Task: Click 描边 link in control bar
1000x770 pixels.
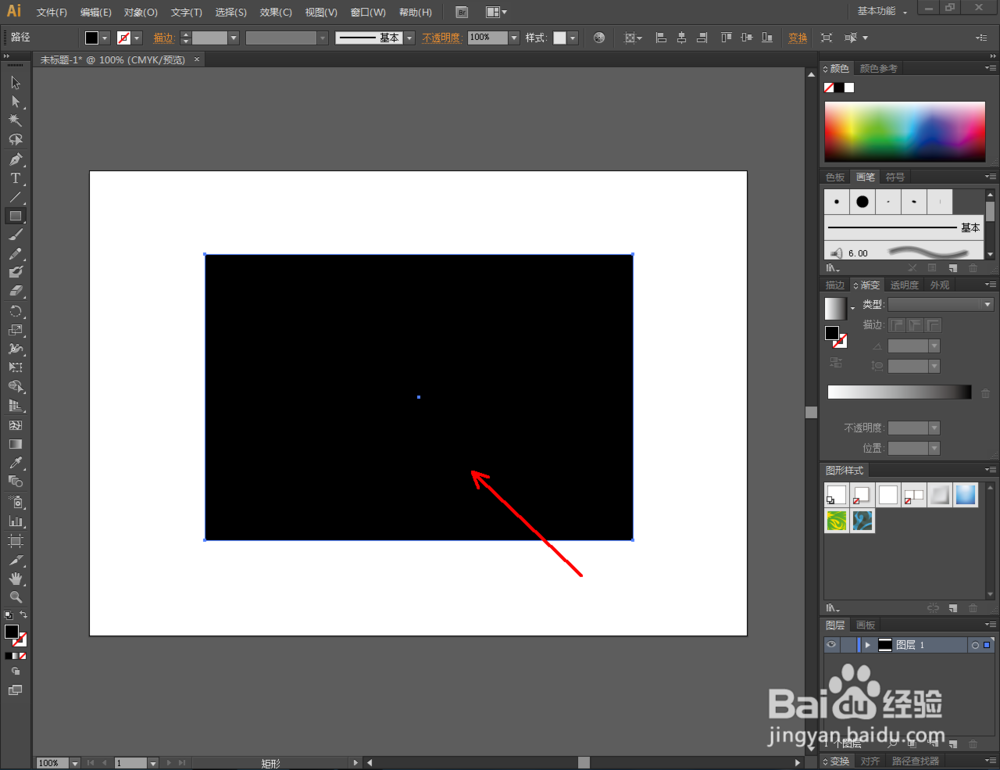Action: coord(163,38)
